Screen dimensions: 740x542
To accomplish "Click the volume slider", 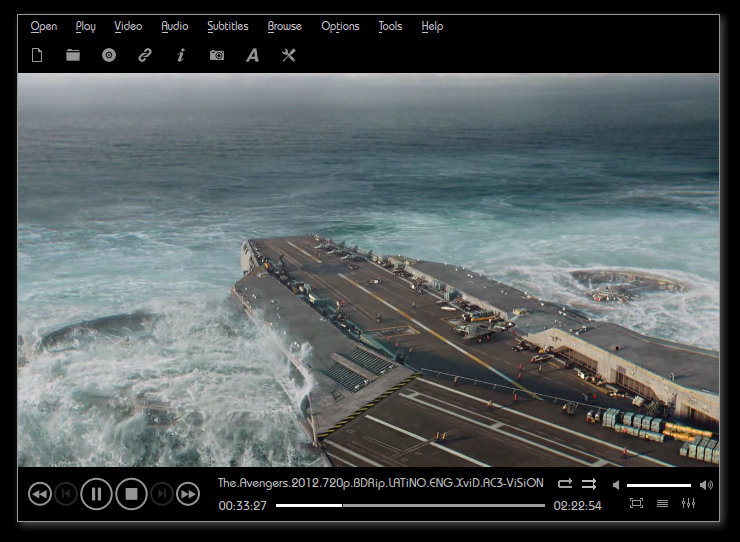I will [659, 485].
